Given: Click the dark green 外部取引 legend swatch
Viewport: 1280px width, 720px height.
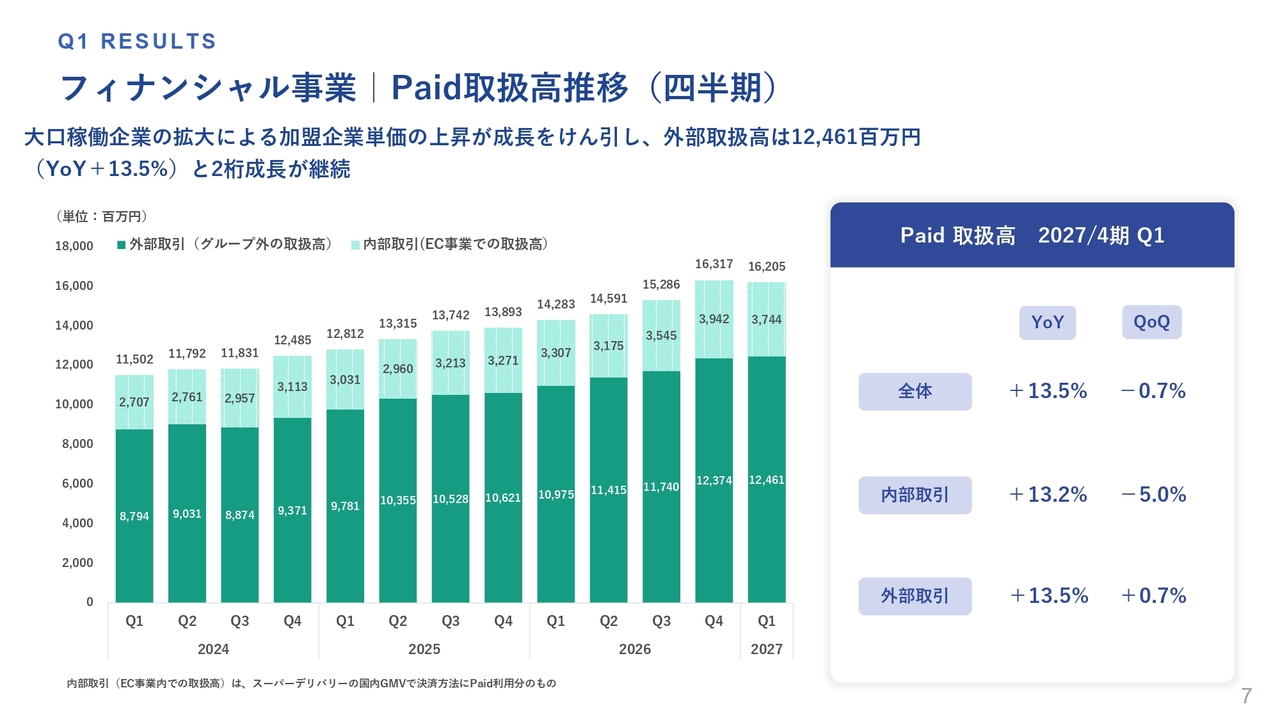Looking at the screenshot, I should click(x=121, y=244).
